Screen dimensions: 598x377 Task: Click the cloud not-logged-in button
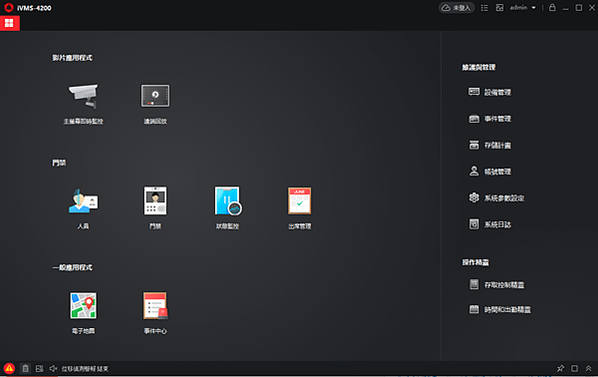(456, 8)
